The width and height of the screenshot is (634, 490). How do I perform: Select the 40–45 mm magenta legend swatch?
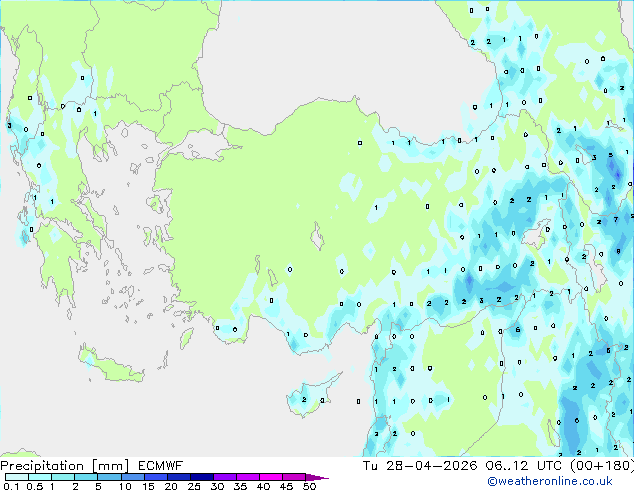[x=271, y=477]
